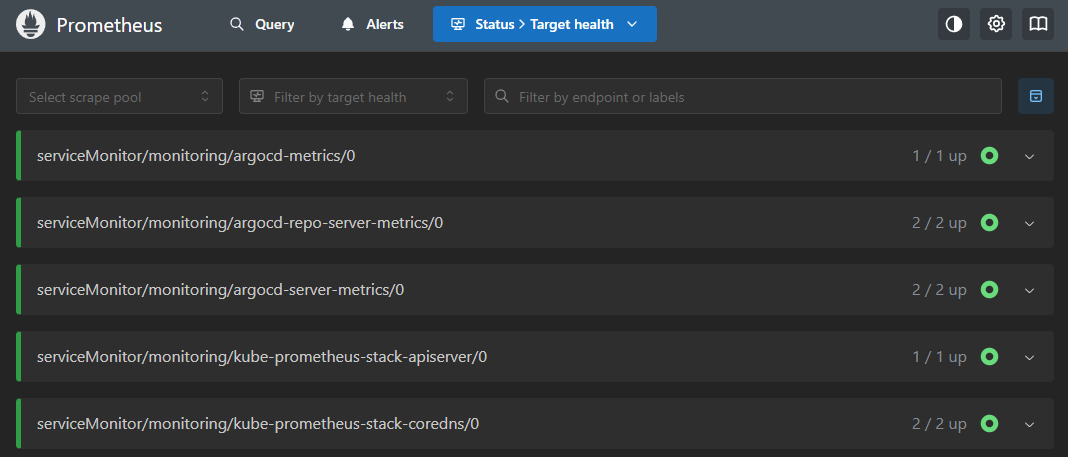The image size is (1068, 457).
Task: Expand the argocd-repo-server-metrics/0 pool chevron
Action: tap(1030, 223)
